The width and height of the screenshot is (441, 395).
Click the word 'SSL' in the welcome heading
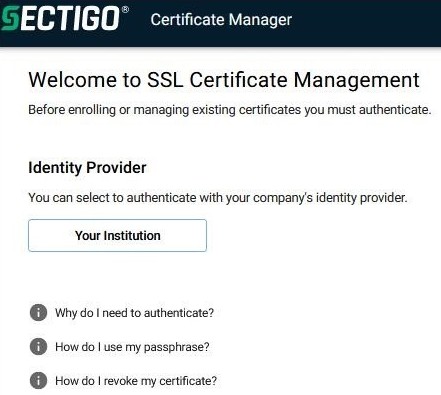pyautogui.click(x=165, y=80)
